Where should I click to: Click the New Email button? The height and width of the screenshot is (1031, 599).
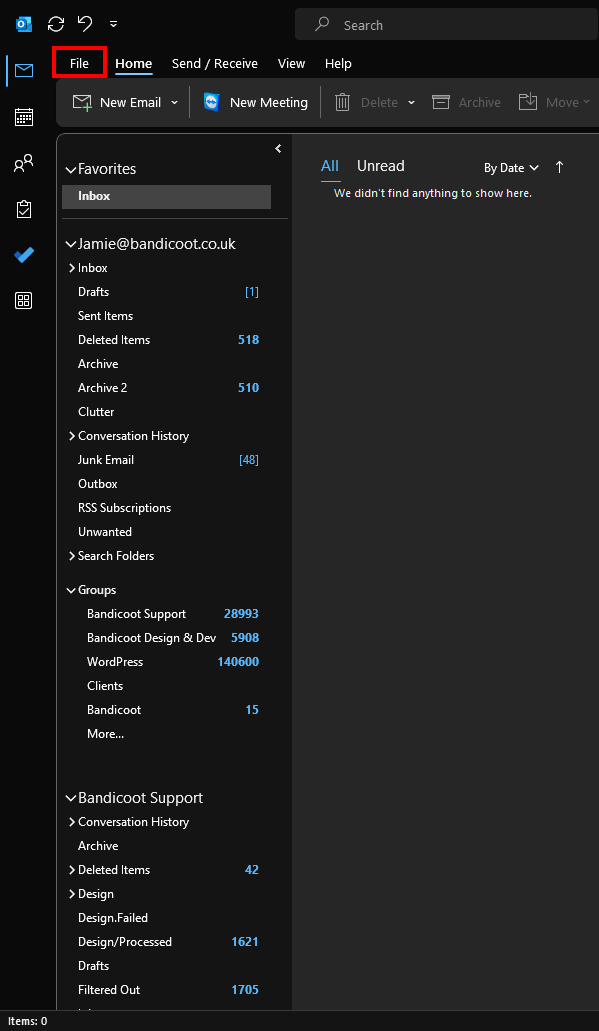coord(116,102)
